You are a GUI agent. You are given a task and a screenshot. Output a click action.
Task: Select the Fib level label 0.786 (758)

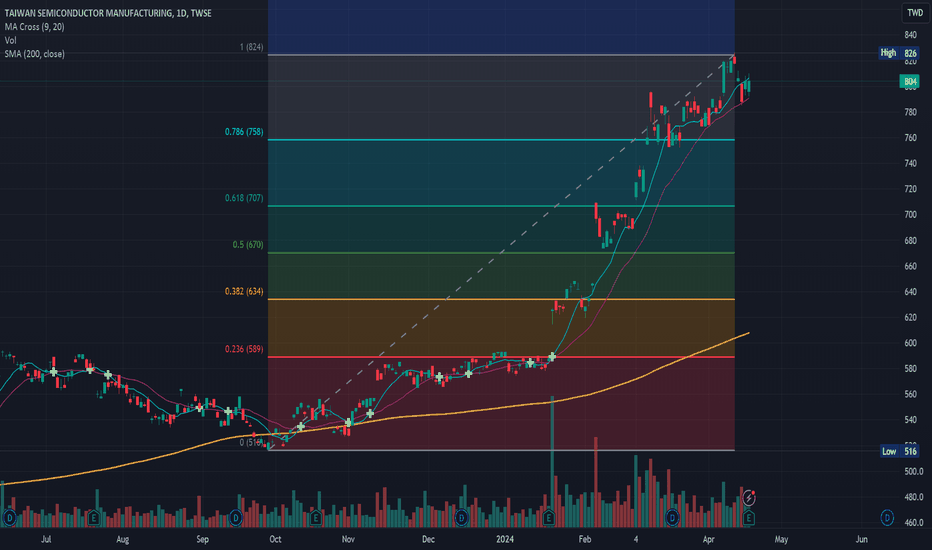(244, 132)
